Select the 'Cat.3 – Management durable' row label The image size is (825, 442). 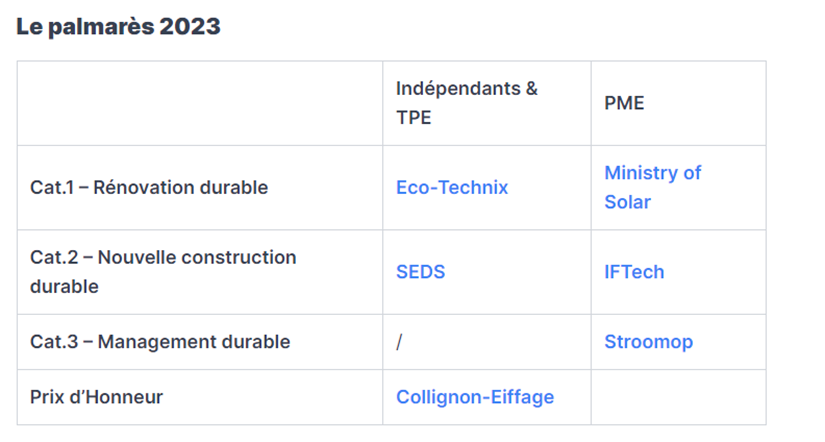[x=160, y=342]
